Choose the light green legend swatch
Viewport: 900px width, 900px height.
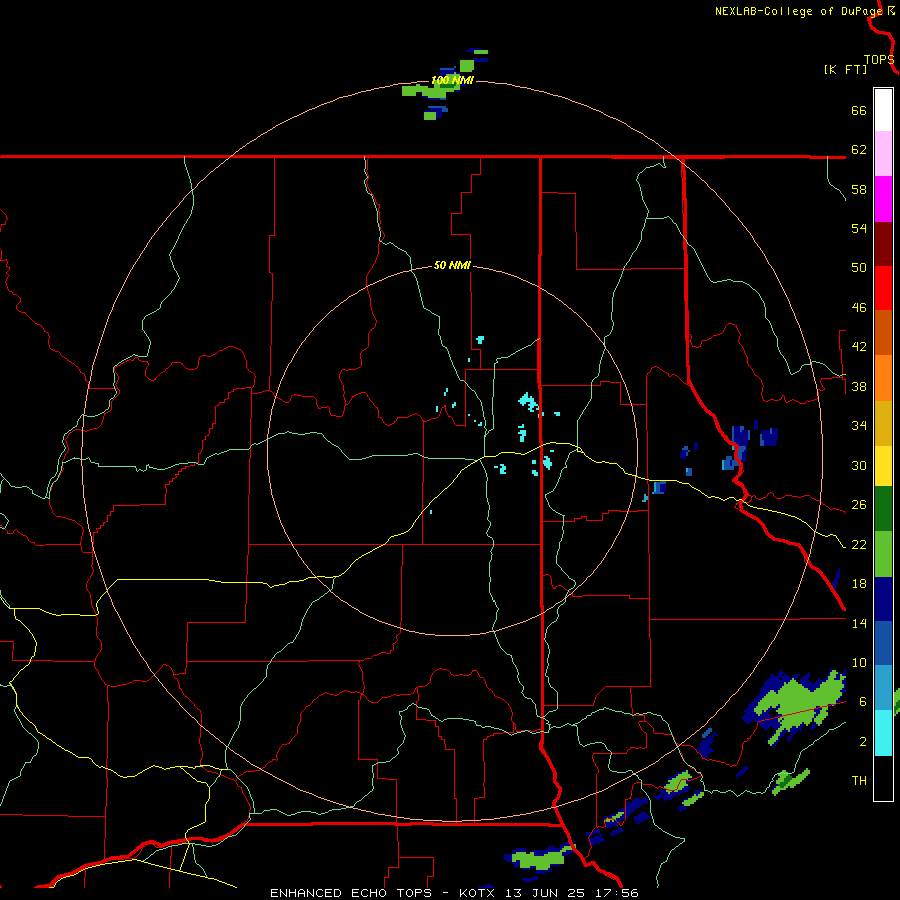click(883, 554)
